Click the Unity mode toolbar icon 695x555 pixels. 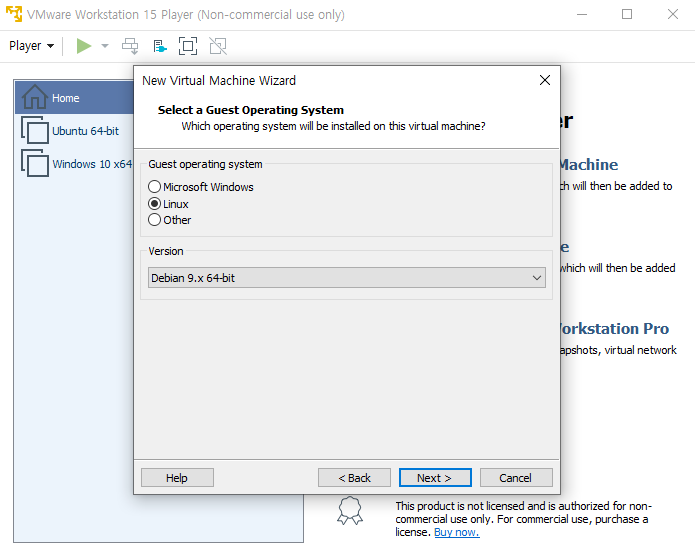[218, 46]
